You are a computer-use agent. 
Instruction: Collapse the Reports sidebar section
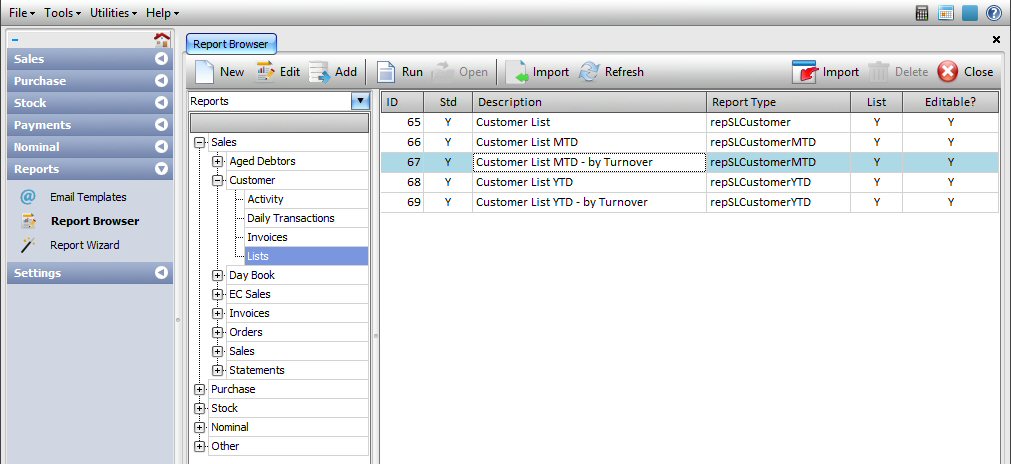click(x=161, y=169)
